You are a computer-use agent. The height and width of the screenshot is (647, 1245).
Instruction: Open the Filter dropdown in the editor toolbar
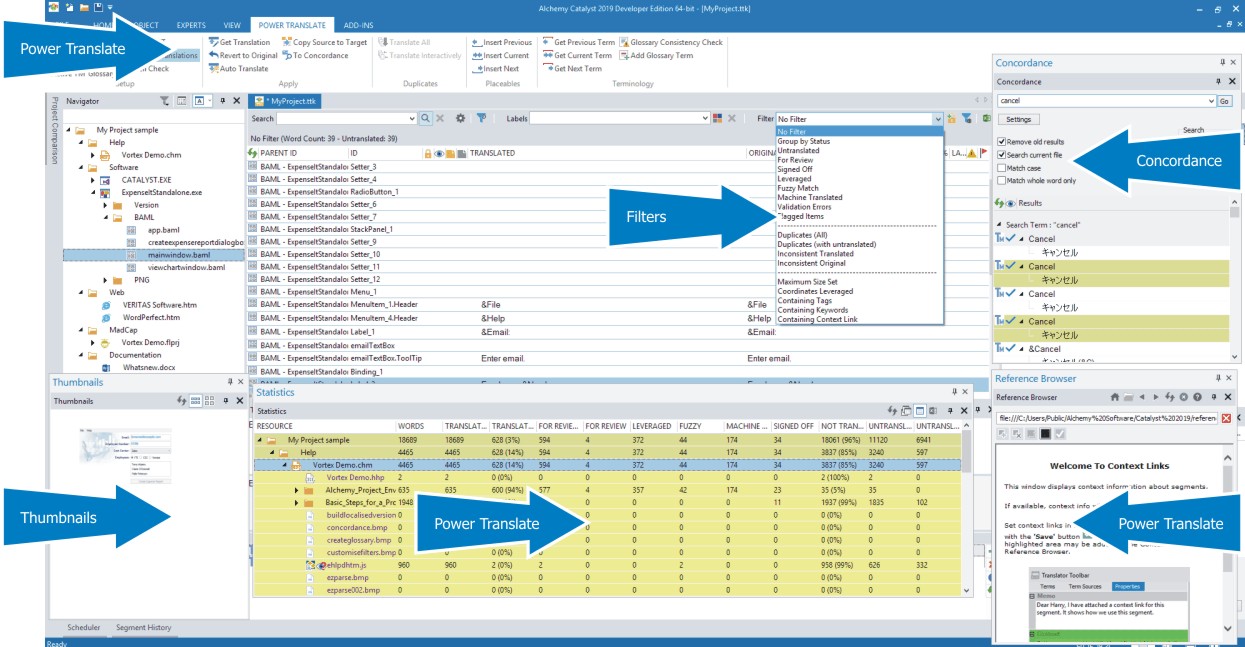pos(937,118)
